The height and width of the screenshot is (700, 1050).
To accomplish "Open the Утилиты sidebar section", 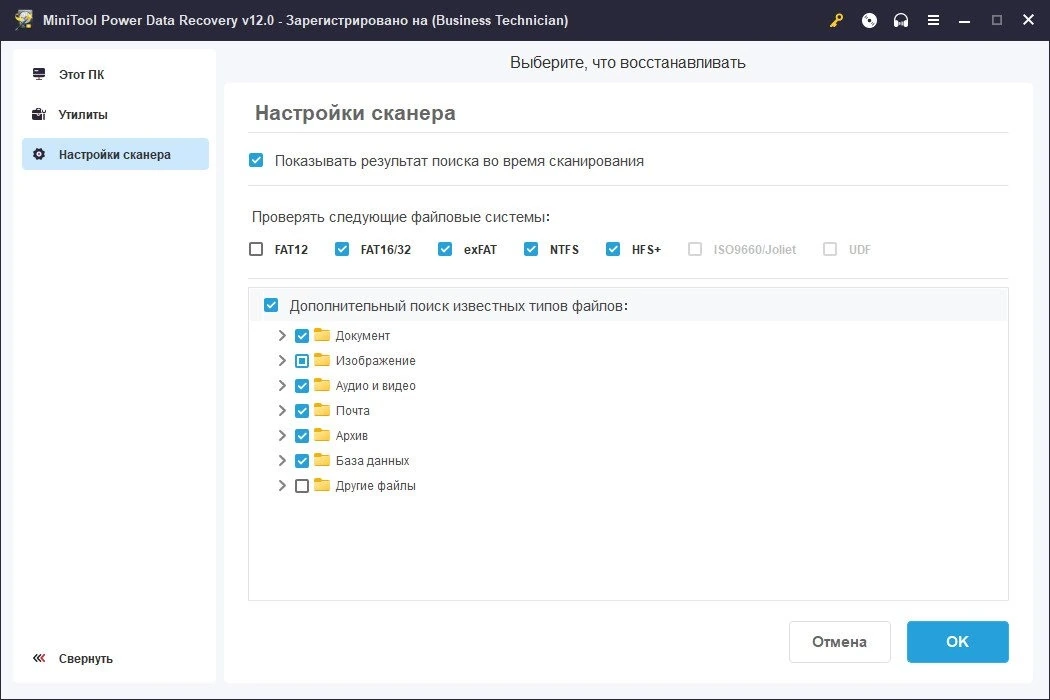I will [x=115, y=115].
